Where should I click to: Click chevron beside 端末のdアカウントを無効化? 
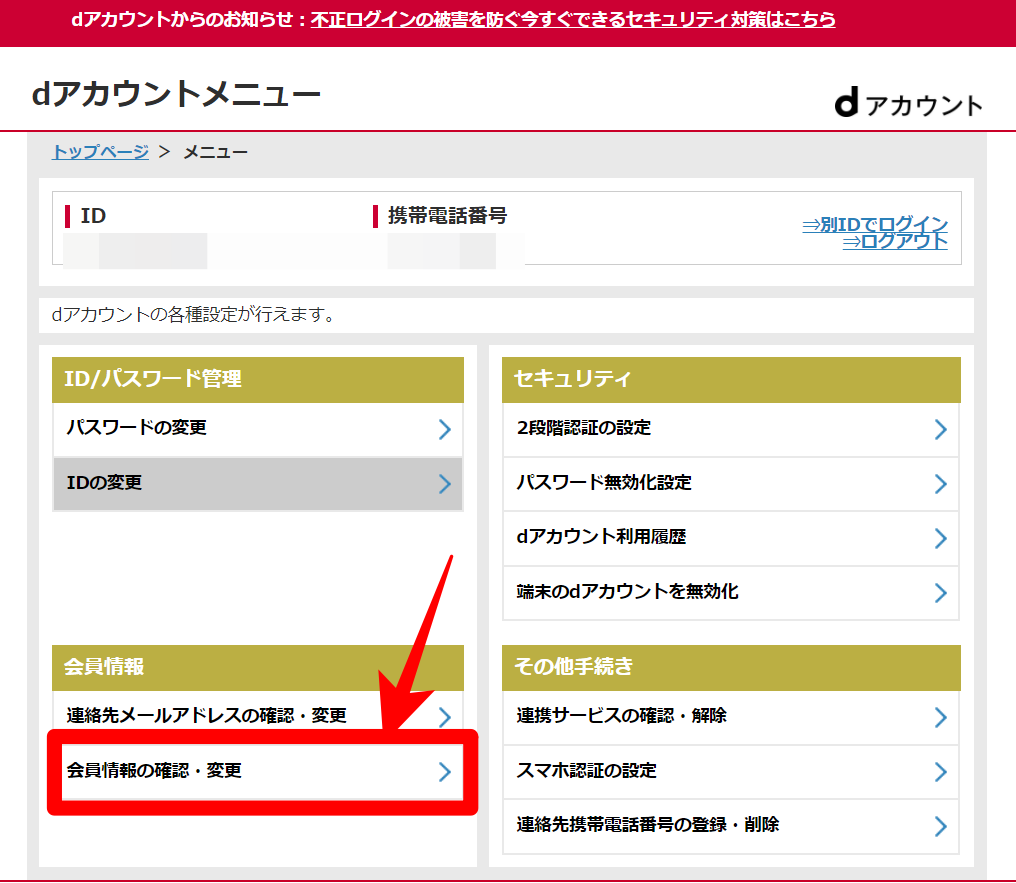[x=941, y=593]
